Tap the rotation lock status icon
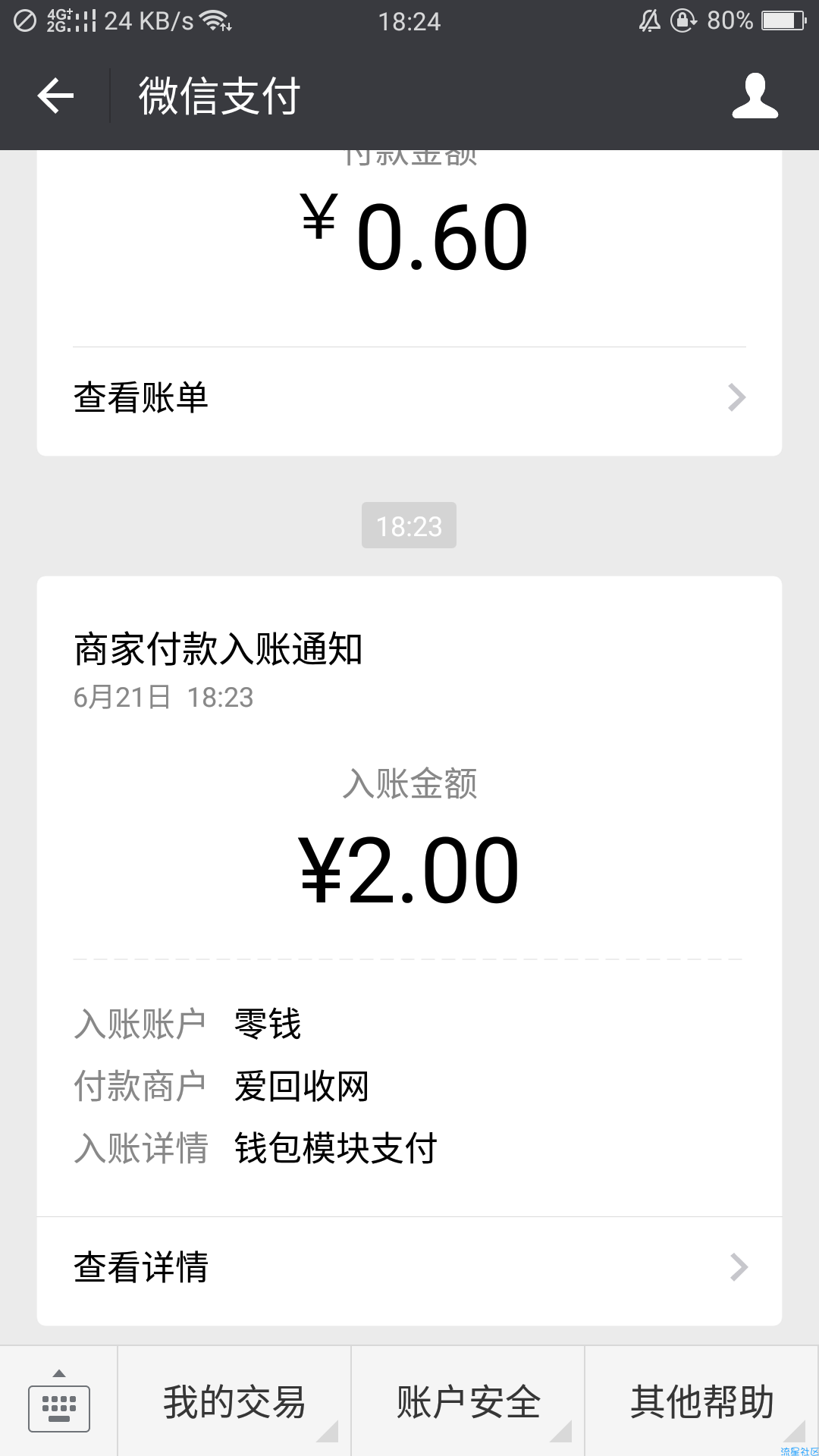 (683, 20)
